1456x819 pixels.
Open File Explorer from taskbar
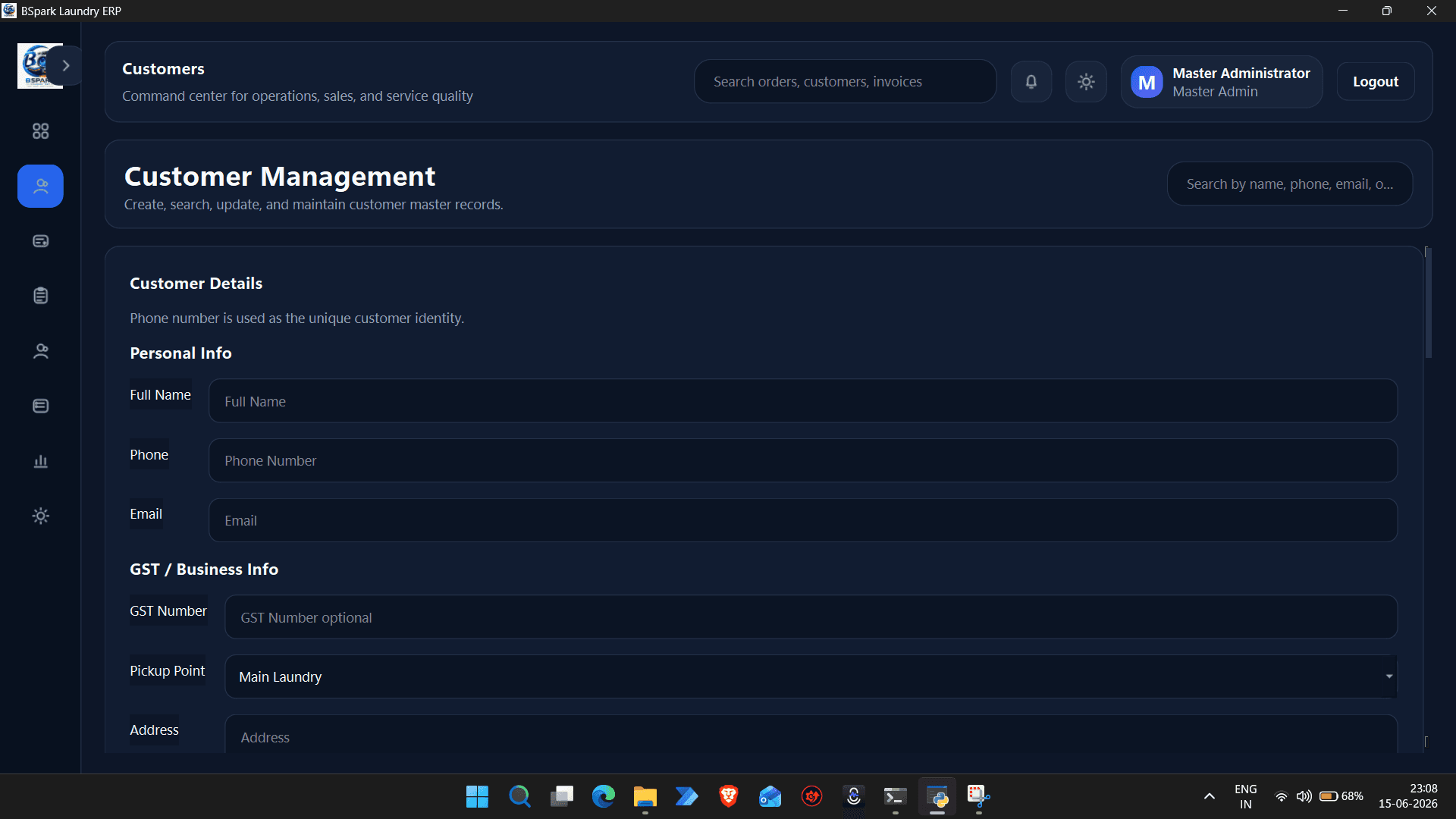(x=645, y=796)
